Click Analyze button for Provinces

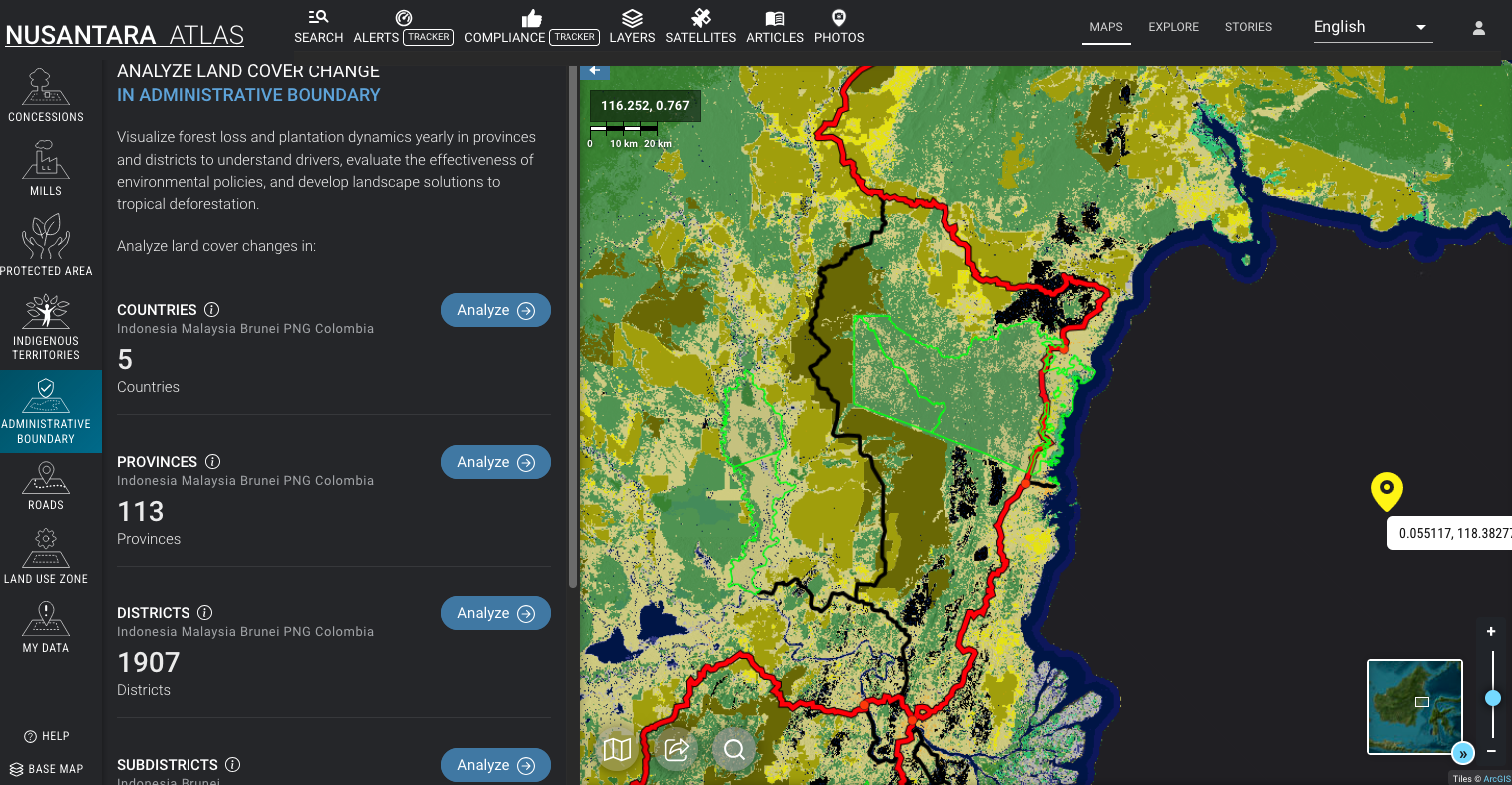[x=495, y=462]
